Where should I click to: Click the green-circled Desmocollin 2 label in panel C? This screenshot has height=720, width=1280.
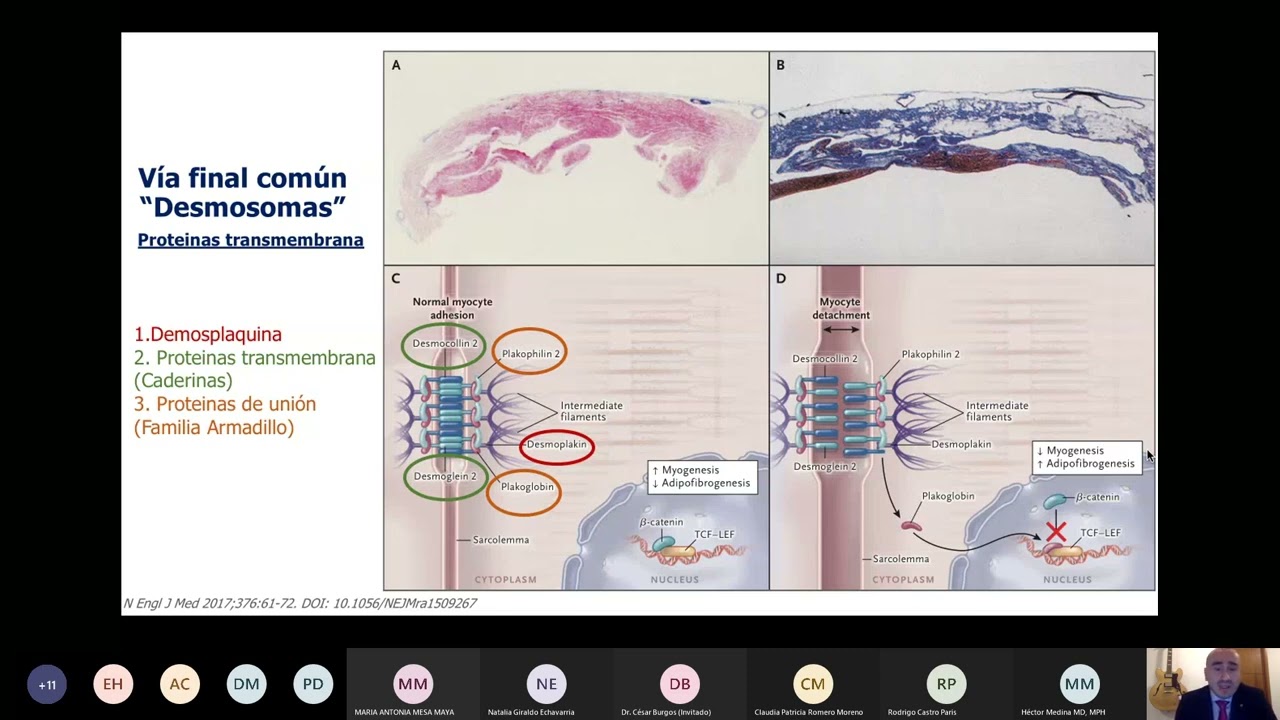point(445,344)
